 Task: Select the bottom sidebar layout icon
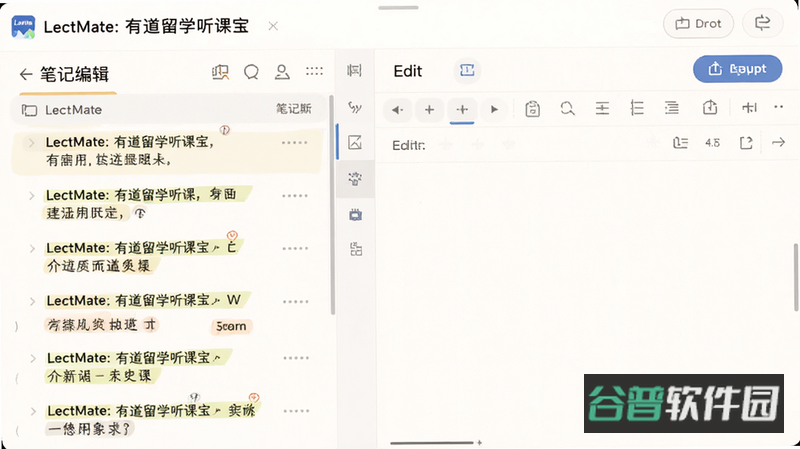tap(356, 250)
